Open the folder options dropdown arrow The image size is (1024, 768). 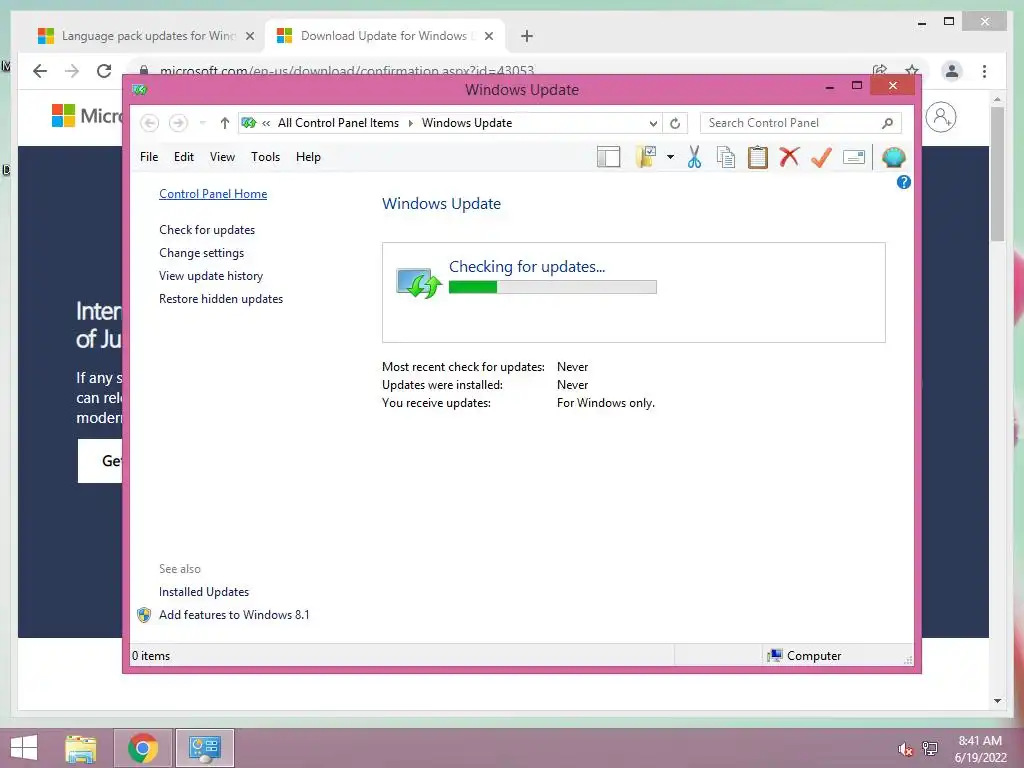tap(670, 157)
